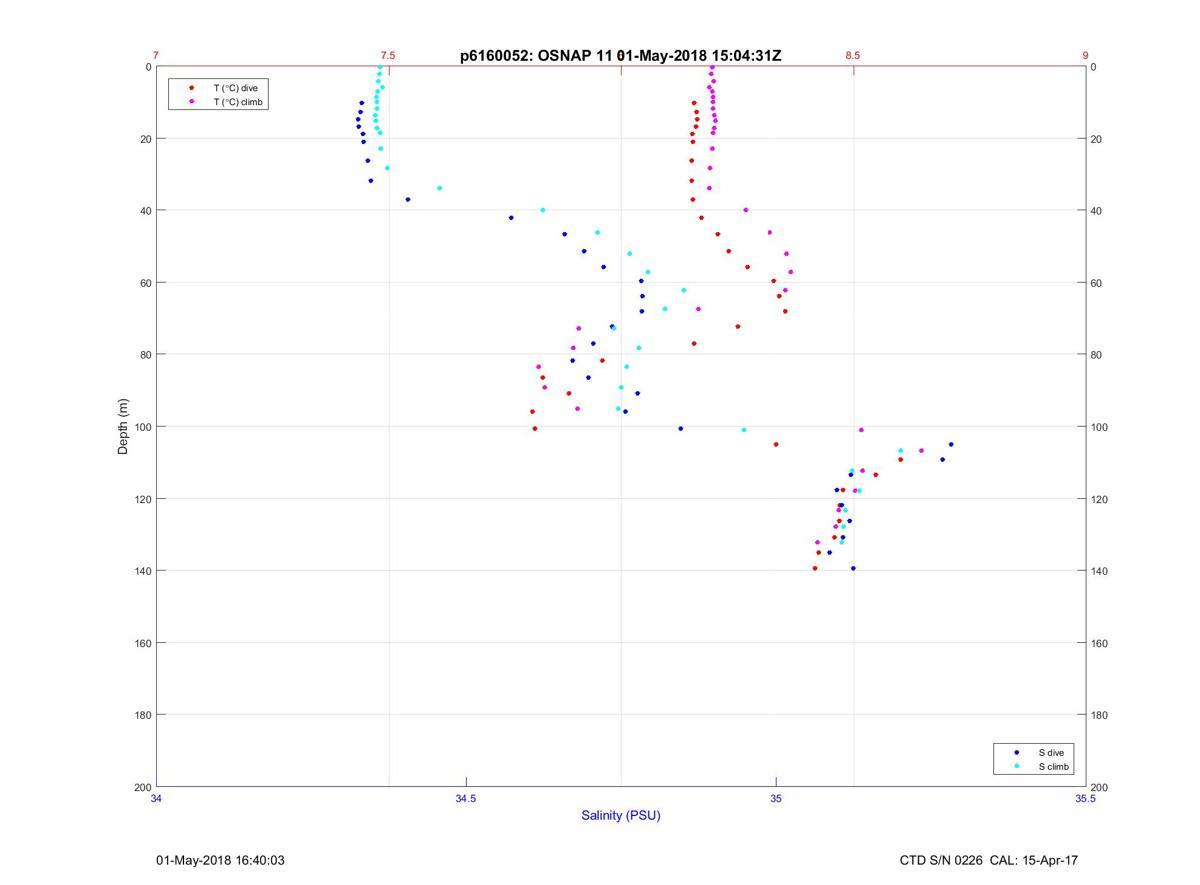Click the cyan dot in salinity legend
The height and width of the screenshot is (885, 1200).
(1017, 767)
